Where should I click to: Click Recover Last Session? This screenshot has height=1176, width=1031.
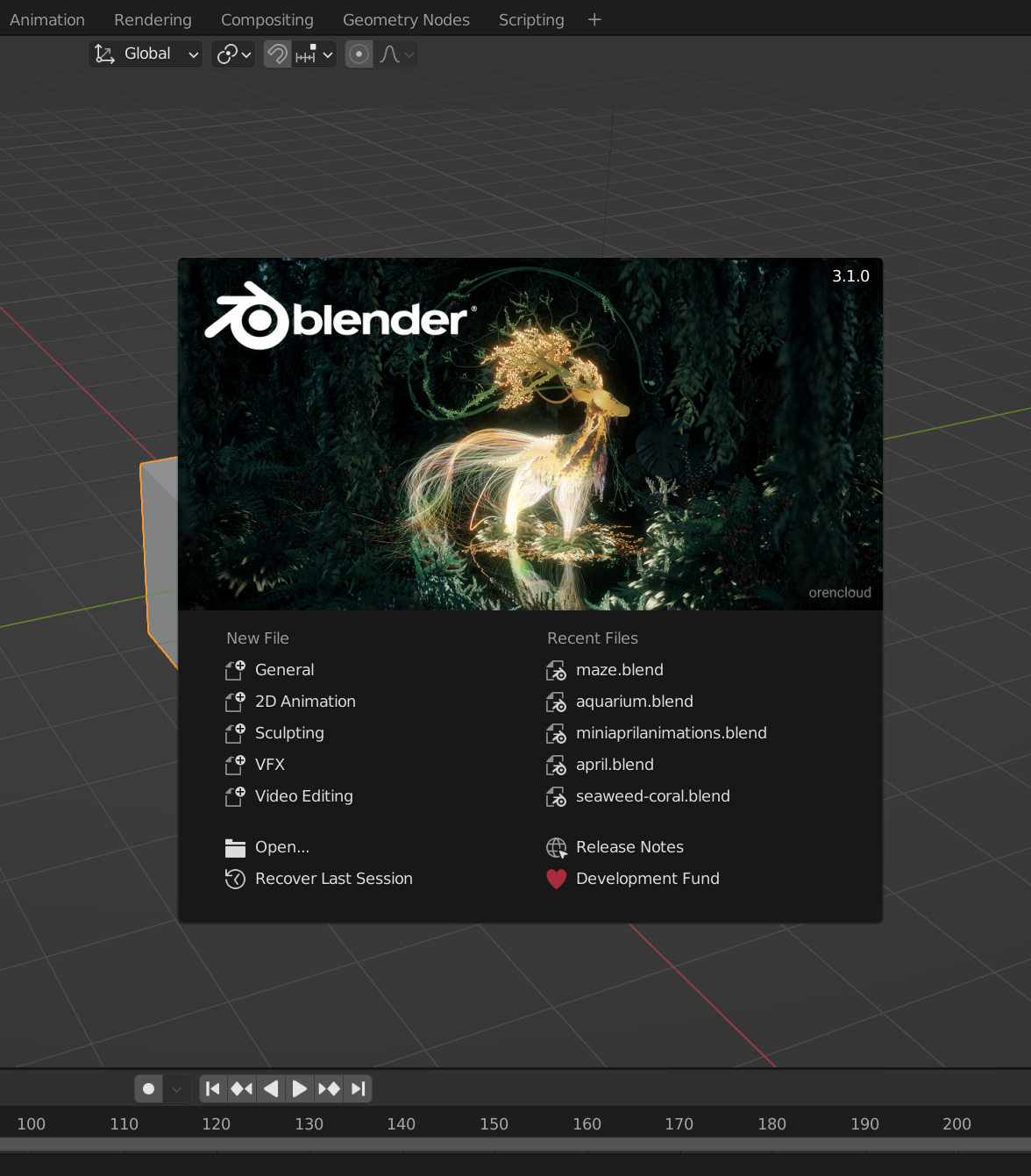[333, 879]
